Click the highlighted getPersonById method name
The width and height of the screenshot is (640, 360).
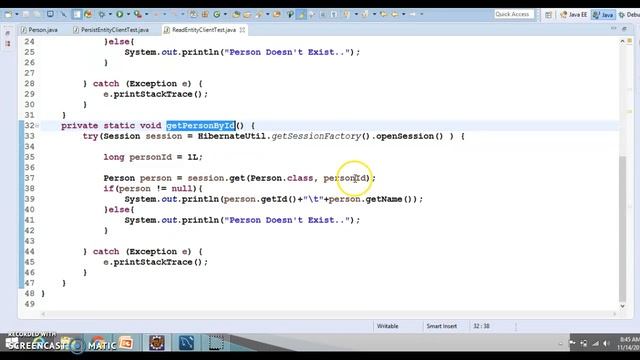(x=201, y=126)
